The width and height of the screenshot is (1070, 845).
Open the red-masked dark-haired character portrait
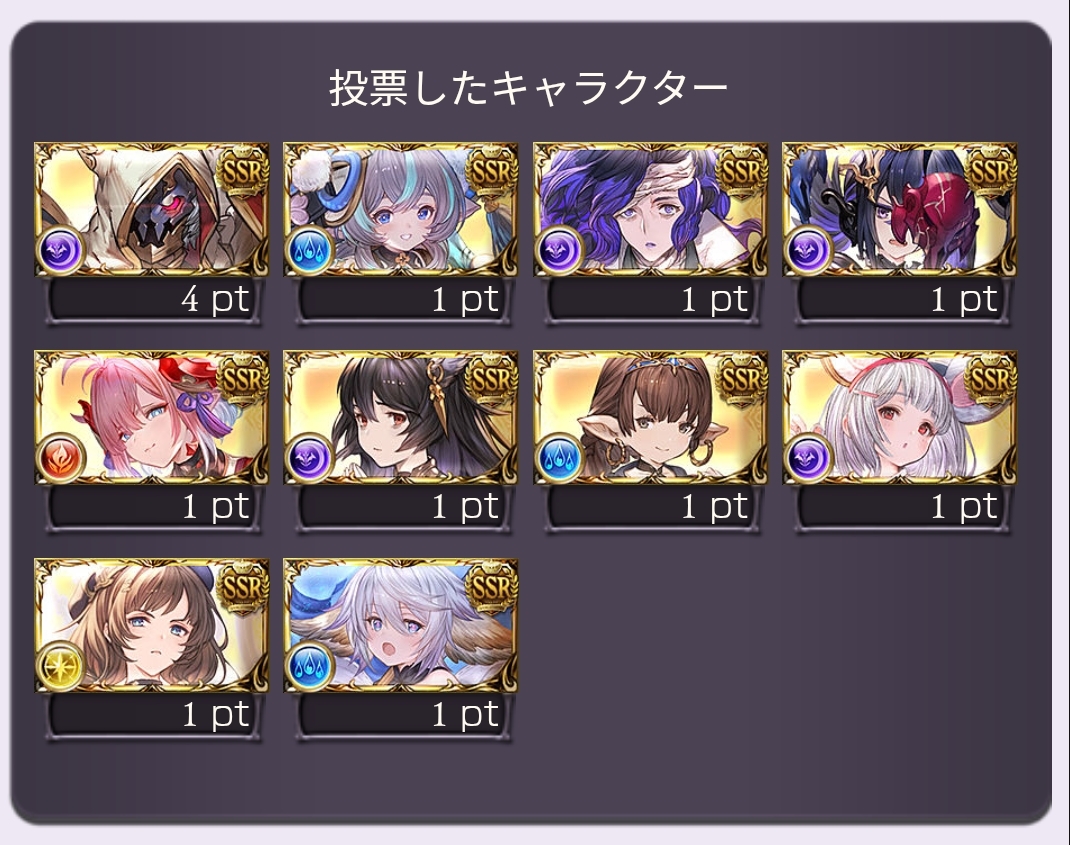899,209
